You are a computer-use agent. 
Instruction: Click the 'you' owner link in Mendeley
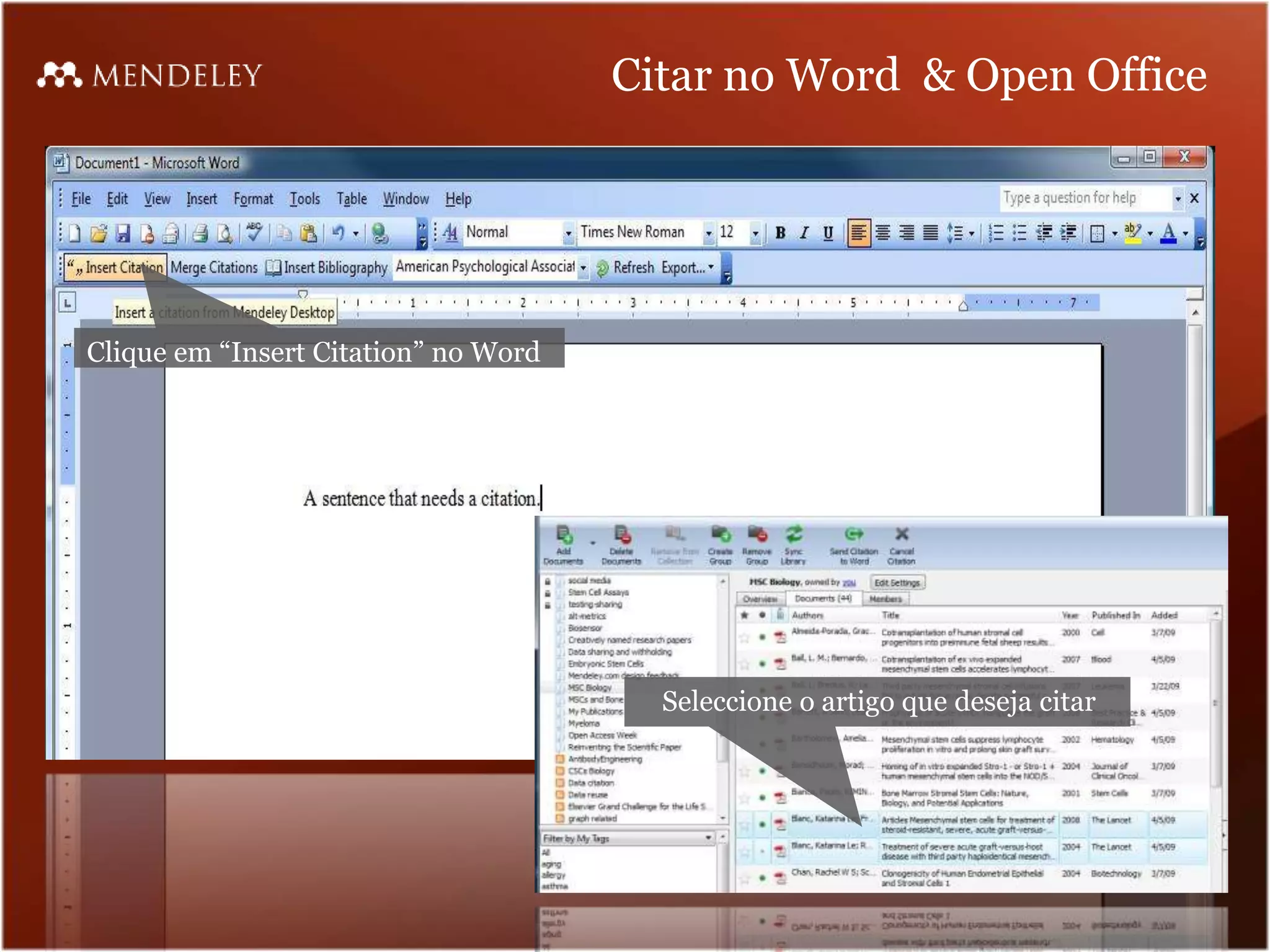coord(849,583)
